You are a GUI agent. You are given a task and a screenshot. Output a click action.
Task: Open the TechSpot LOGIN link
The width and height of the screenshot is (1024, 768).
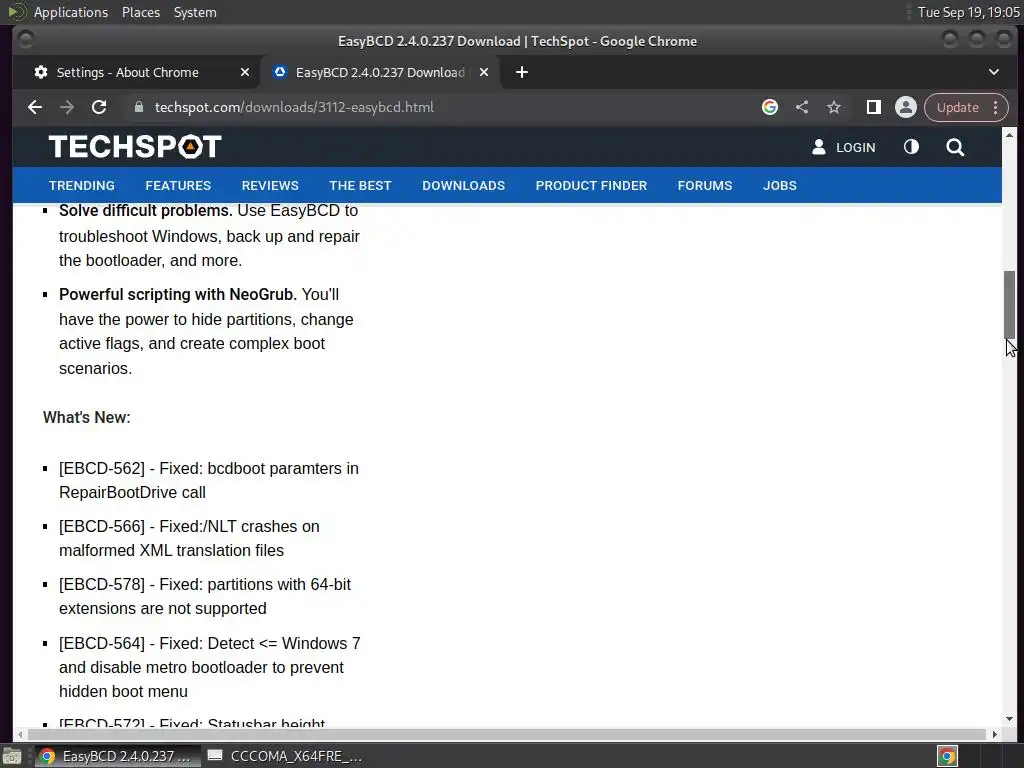(x=844, y=148)
